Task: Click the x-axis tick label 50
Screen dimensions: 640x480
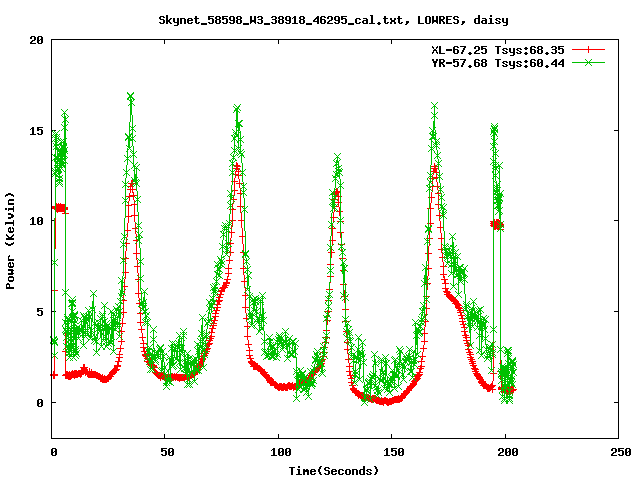Action: (167, 452)
